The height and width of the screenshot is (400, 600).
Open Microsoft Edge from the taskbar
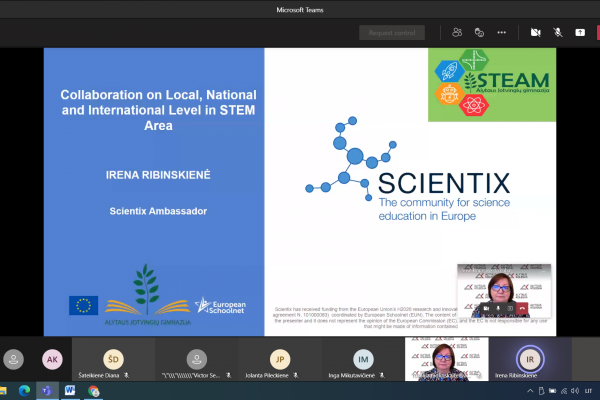pyautogui.click(x=24, y=391)
